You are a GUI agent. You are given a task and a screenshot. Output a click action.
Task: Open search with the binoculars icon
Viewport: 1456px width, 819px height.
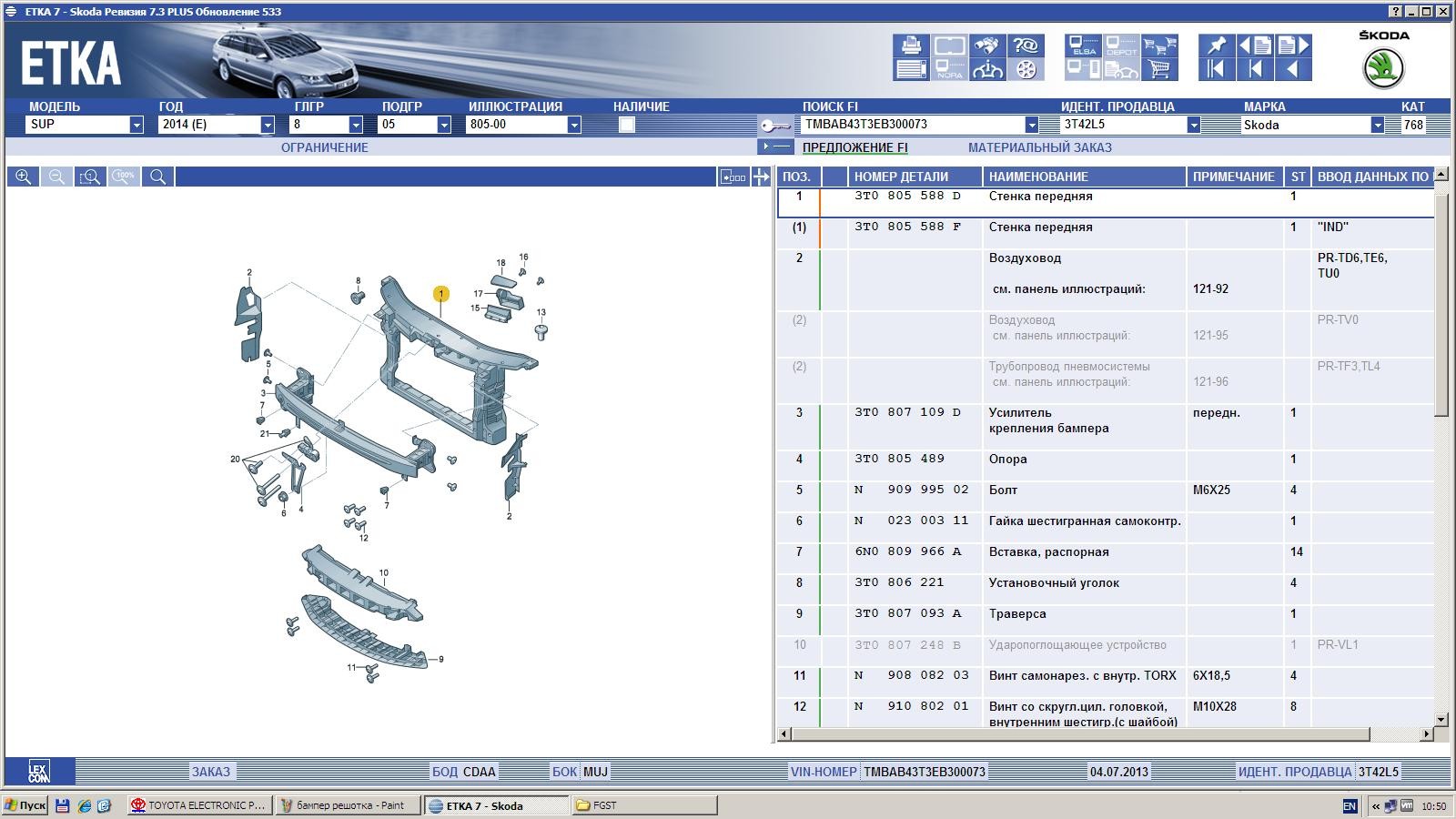(x=988, y=45)
